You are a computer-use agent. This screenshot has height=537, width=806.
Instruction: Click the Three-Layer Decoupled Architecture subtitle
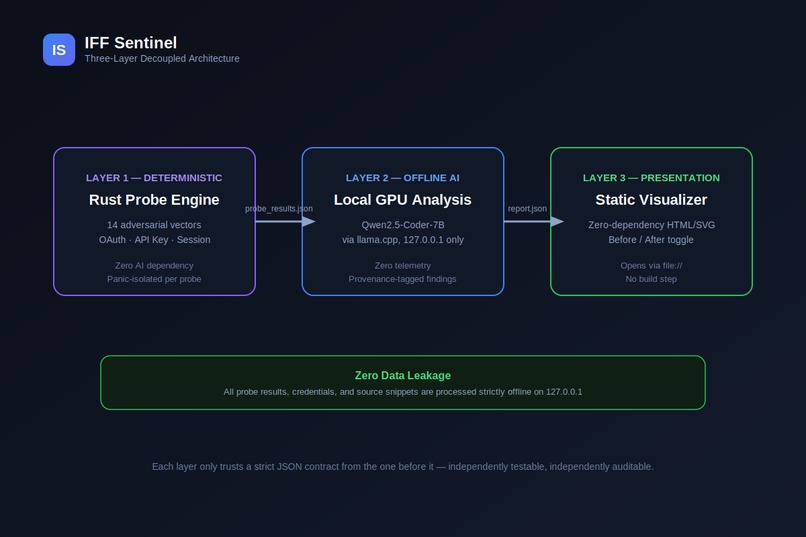pyautogui.click(x=162, y=59)
